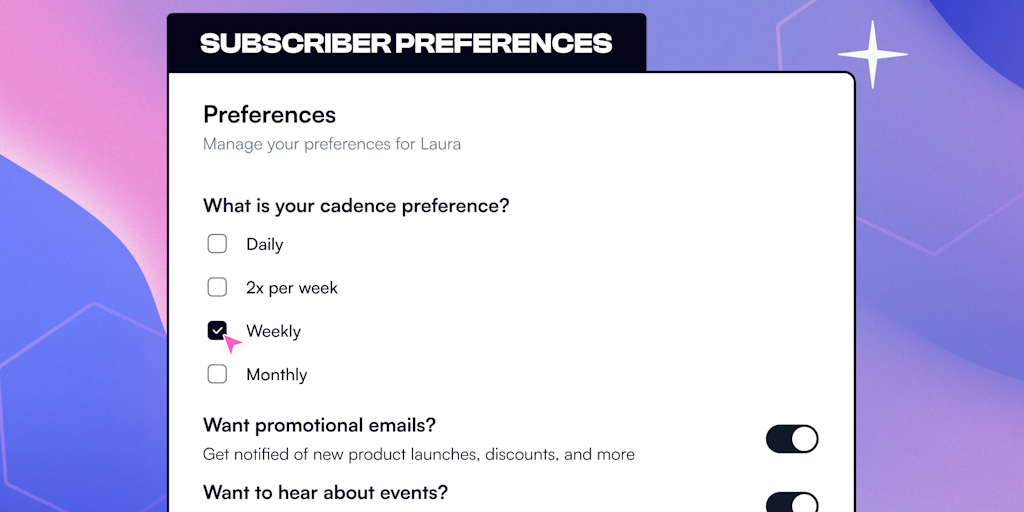The image size is (1024, 512).
Task: Check the Daily cadence checkbox
Action: 217,244
